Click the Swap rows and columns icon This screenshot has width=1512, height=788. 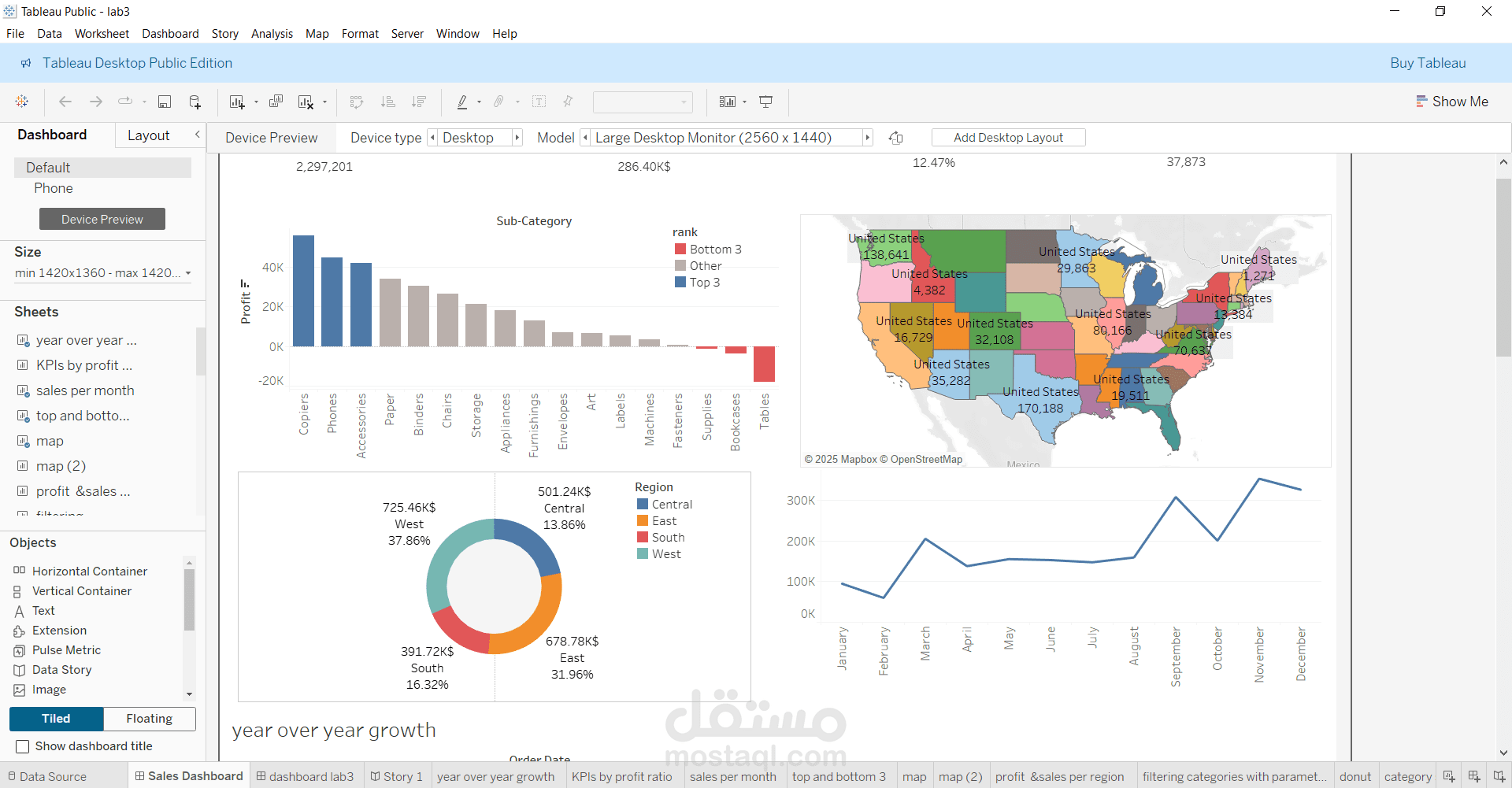pos(357,102)
